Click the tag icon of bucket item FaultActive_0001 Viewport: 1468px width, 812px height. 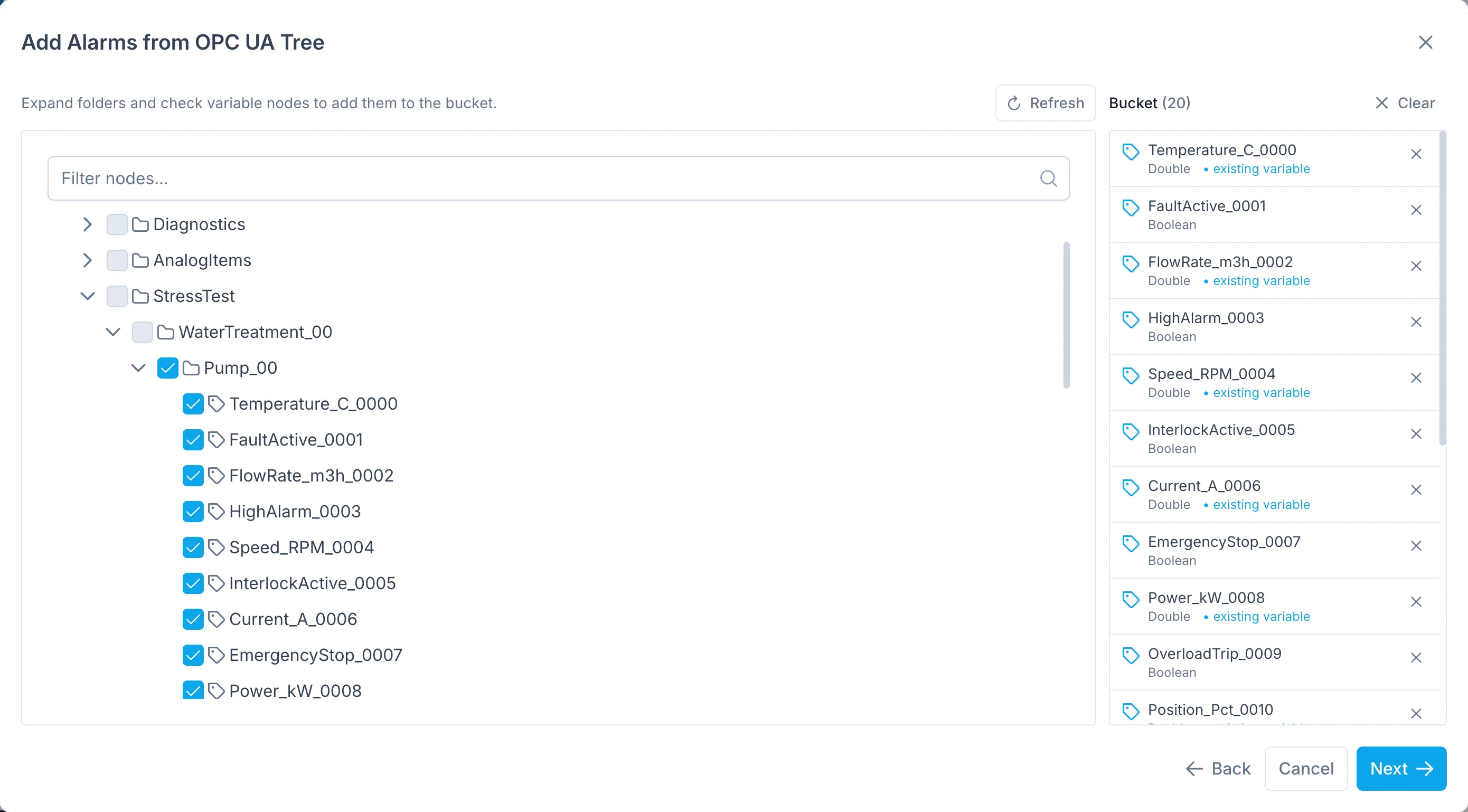coord(1131,207)
